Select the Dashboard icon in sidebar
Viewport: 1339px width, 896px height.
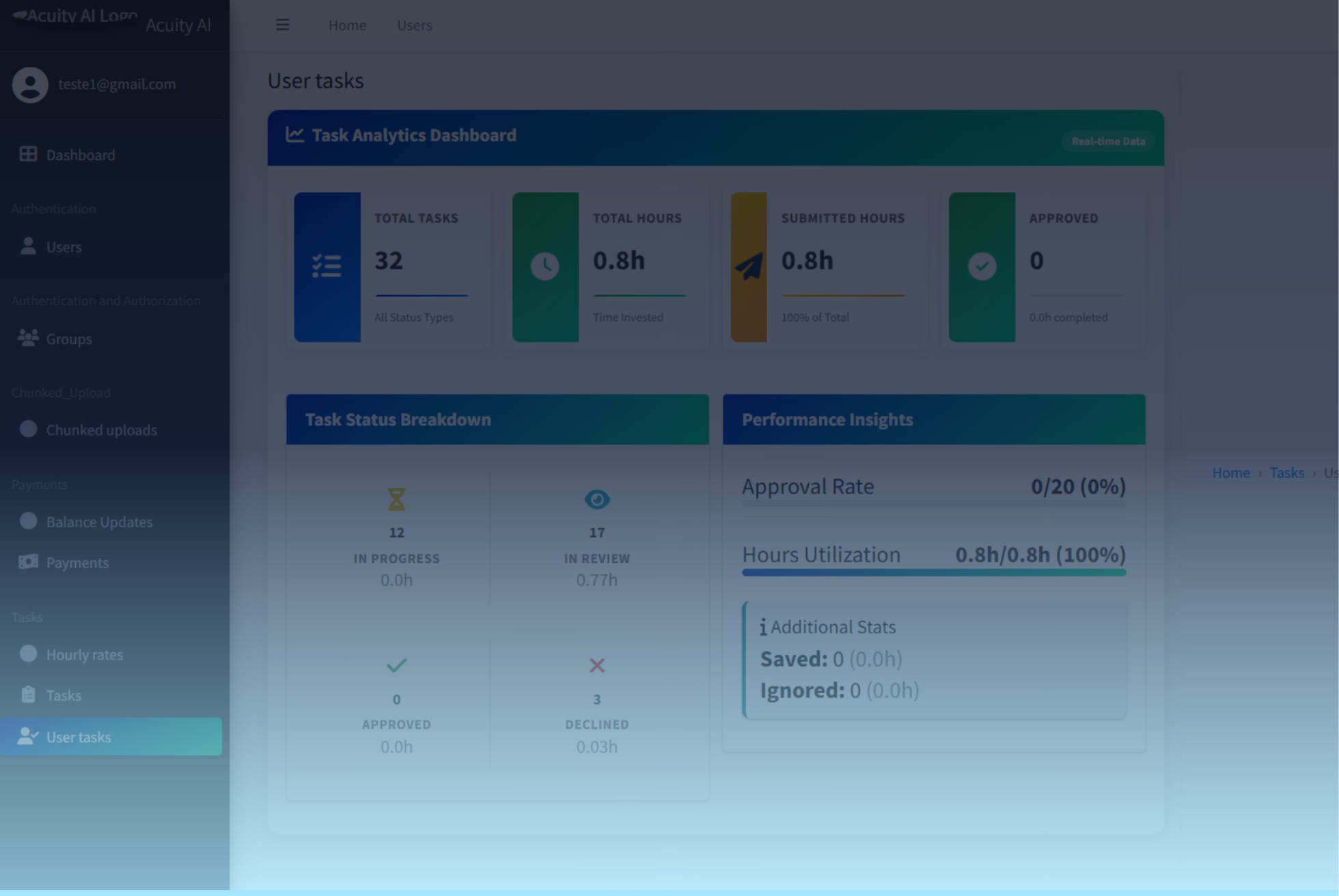(28, 154)
